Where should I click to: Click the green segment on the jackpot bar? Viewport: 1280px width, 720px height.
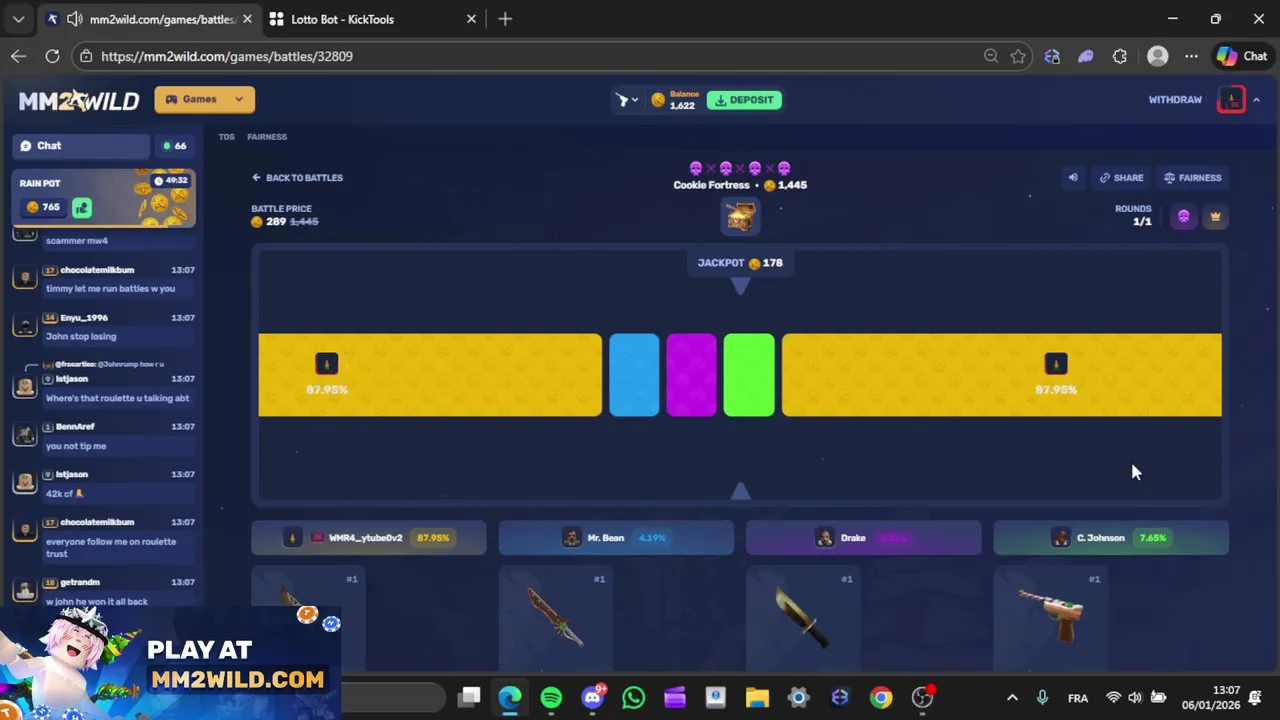pos(749,375)
